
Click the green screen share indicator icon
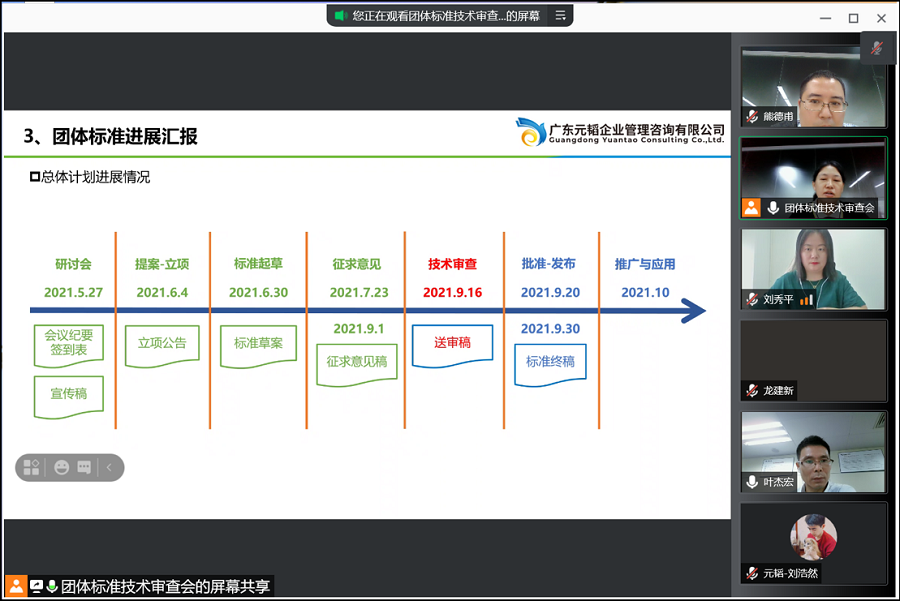pos(340,16)
